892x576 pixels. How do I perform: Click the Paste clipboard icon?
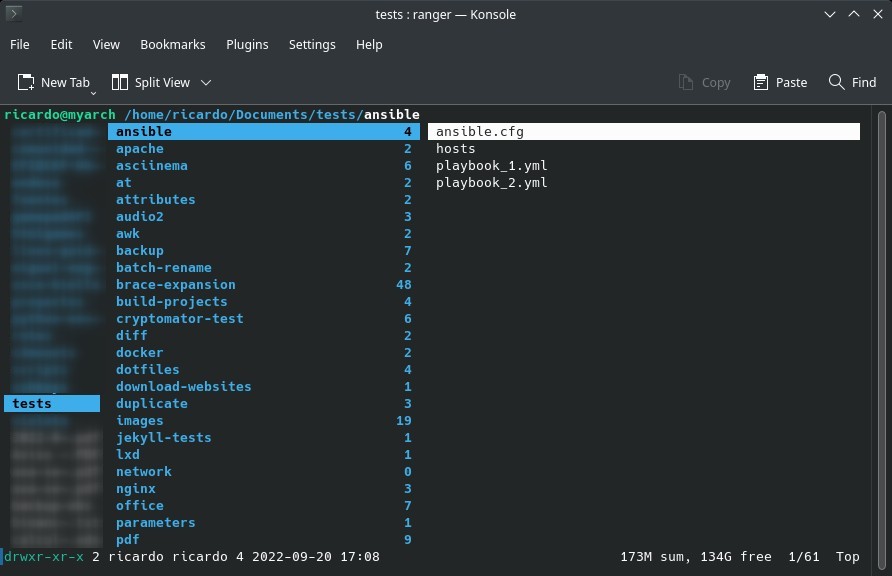point(761,82)
